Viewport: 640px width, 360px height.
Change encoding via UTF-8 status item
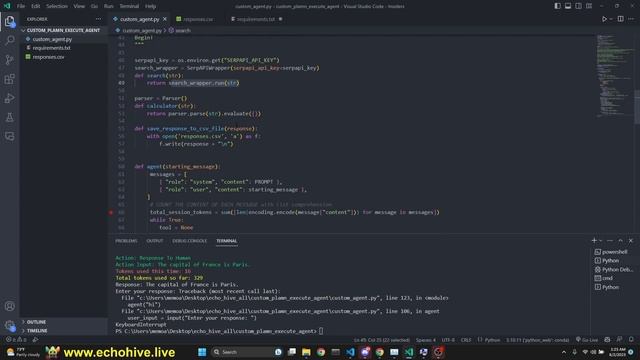pyautogui.click(x=448, y=340)
